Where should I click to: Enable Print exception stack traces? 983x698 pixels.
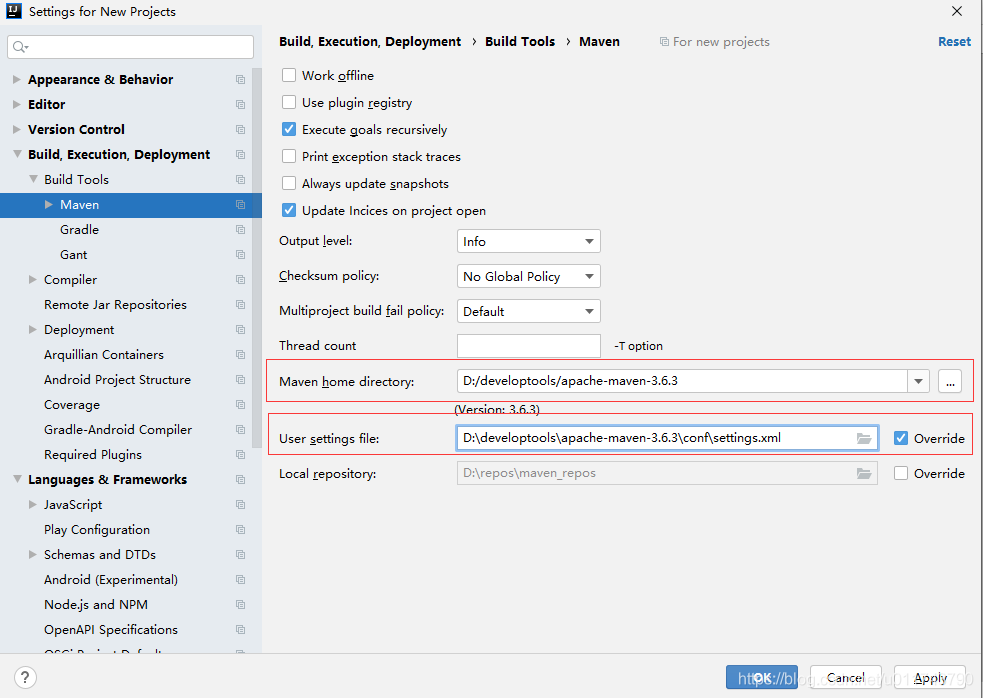click(289, 156)
